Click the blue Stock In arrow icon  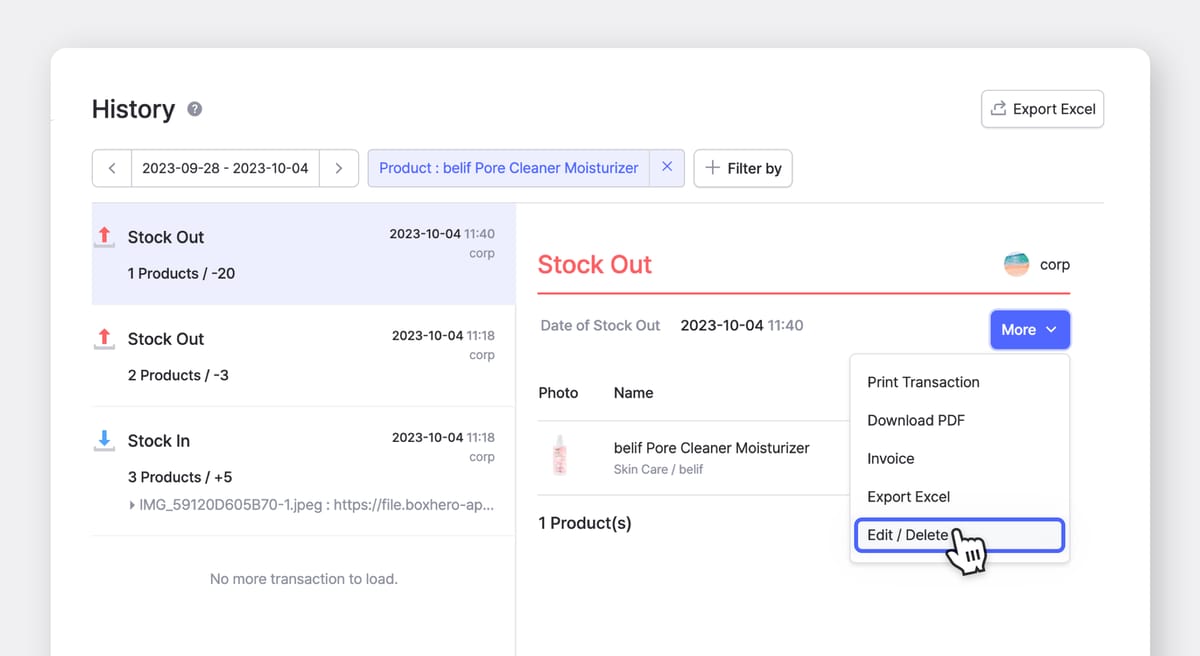(104, 438)
